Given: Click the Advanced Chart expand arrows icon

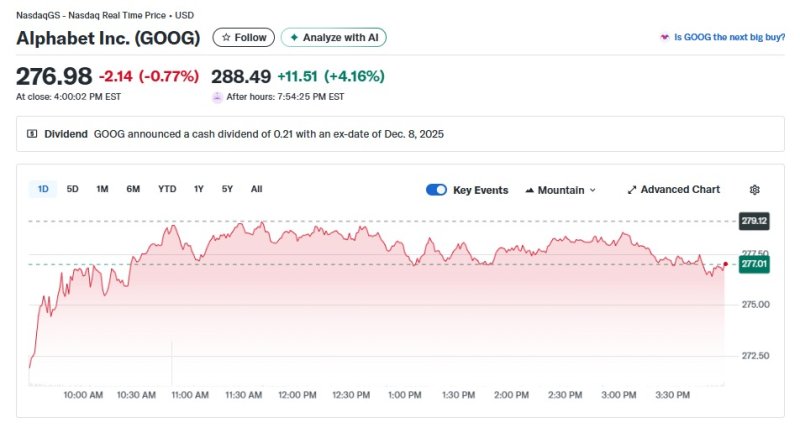Looking at the screenshot, I should pos(631,190).
